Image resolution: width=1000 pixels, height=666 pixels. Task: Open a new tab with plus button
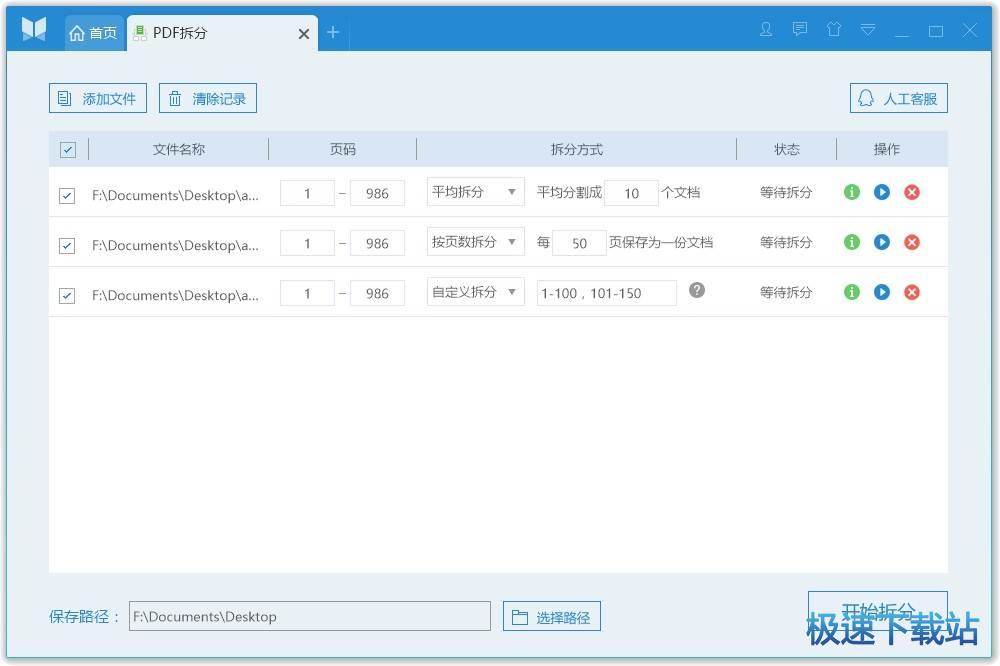tap(333, 33)
